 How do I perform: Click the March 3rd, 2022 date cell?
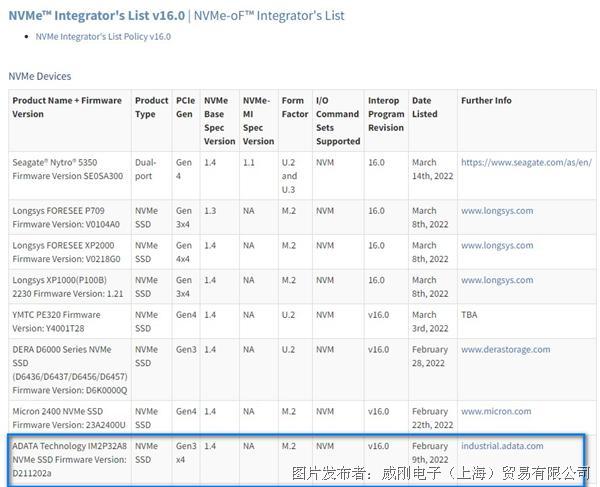tap(433, 321)
